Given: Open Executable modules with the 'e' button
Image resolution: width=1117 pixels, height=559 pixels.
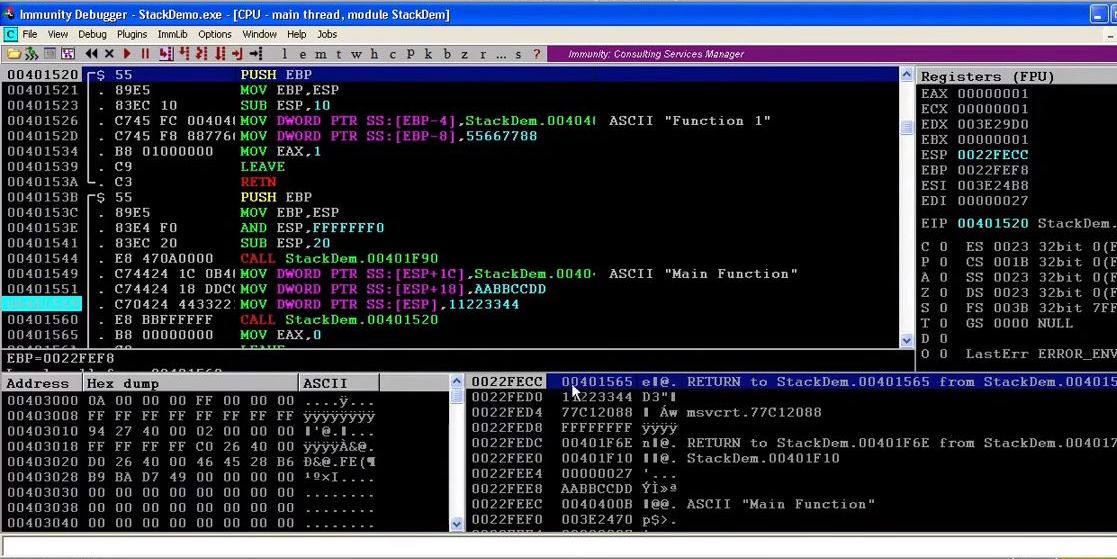Looking at the screenshot, I should (303, 53).
